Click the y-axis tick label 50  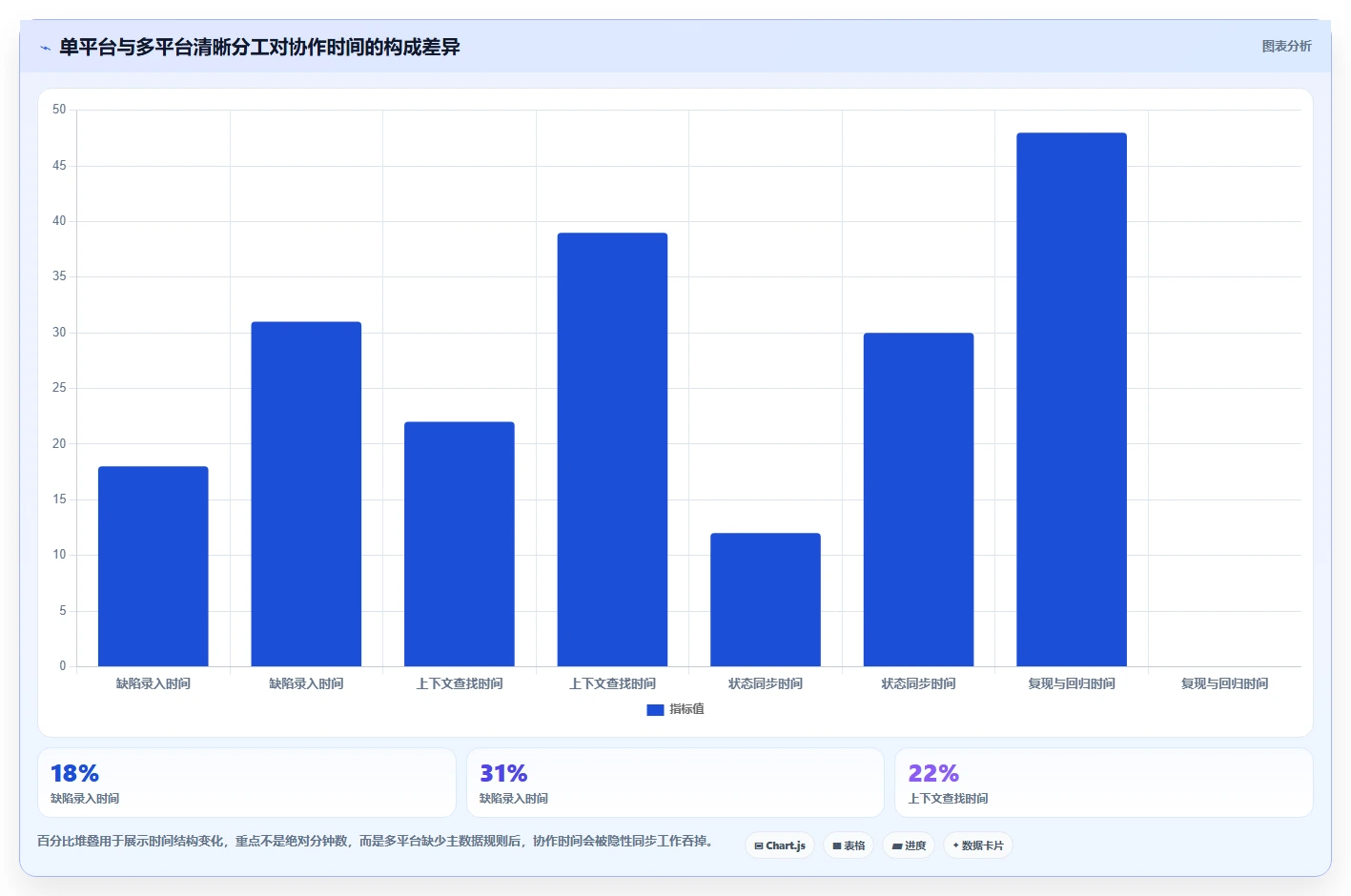[x=59, y=110]
